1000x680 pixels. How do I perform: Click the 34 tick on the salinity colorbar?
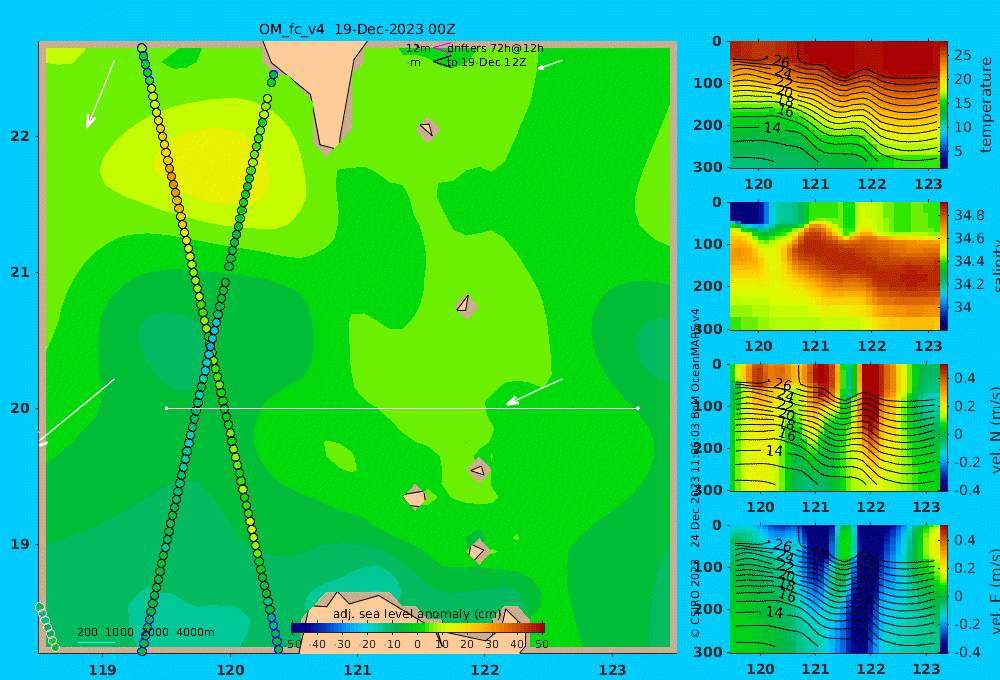point(962,307)
